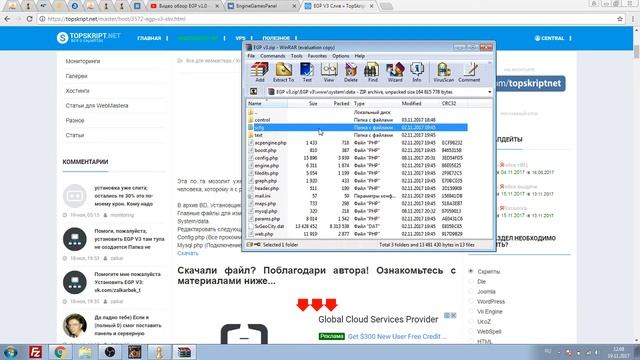Select the UcoZ radio option
The image size is (640, 360).
(471, 321)
